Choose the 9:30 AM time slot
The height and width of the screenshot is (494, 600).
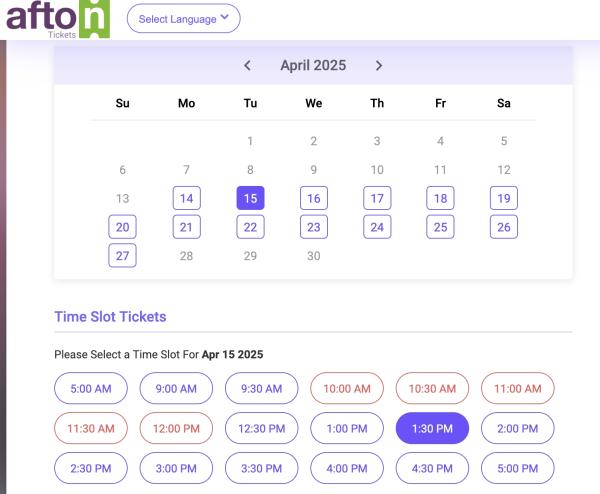tap(261, 388)
